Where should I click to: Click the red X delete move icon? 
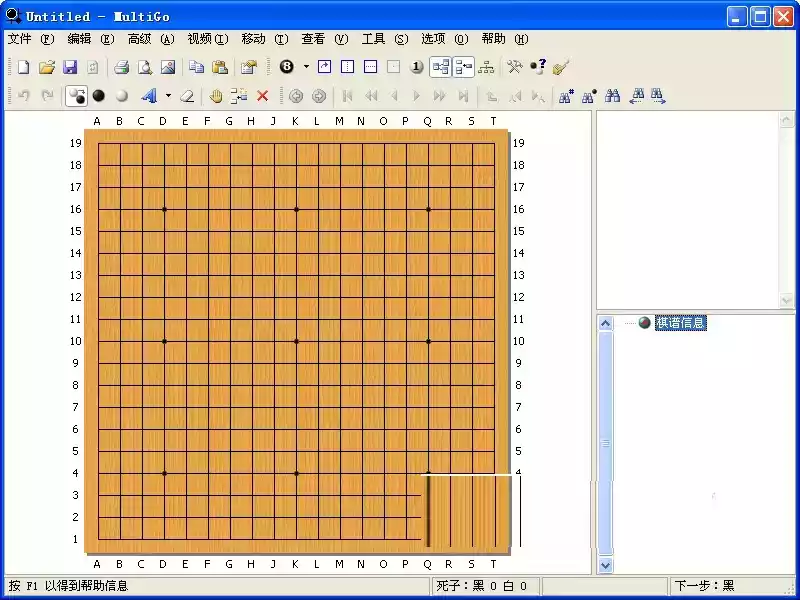(x=263, y=96)
